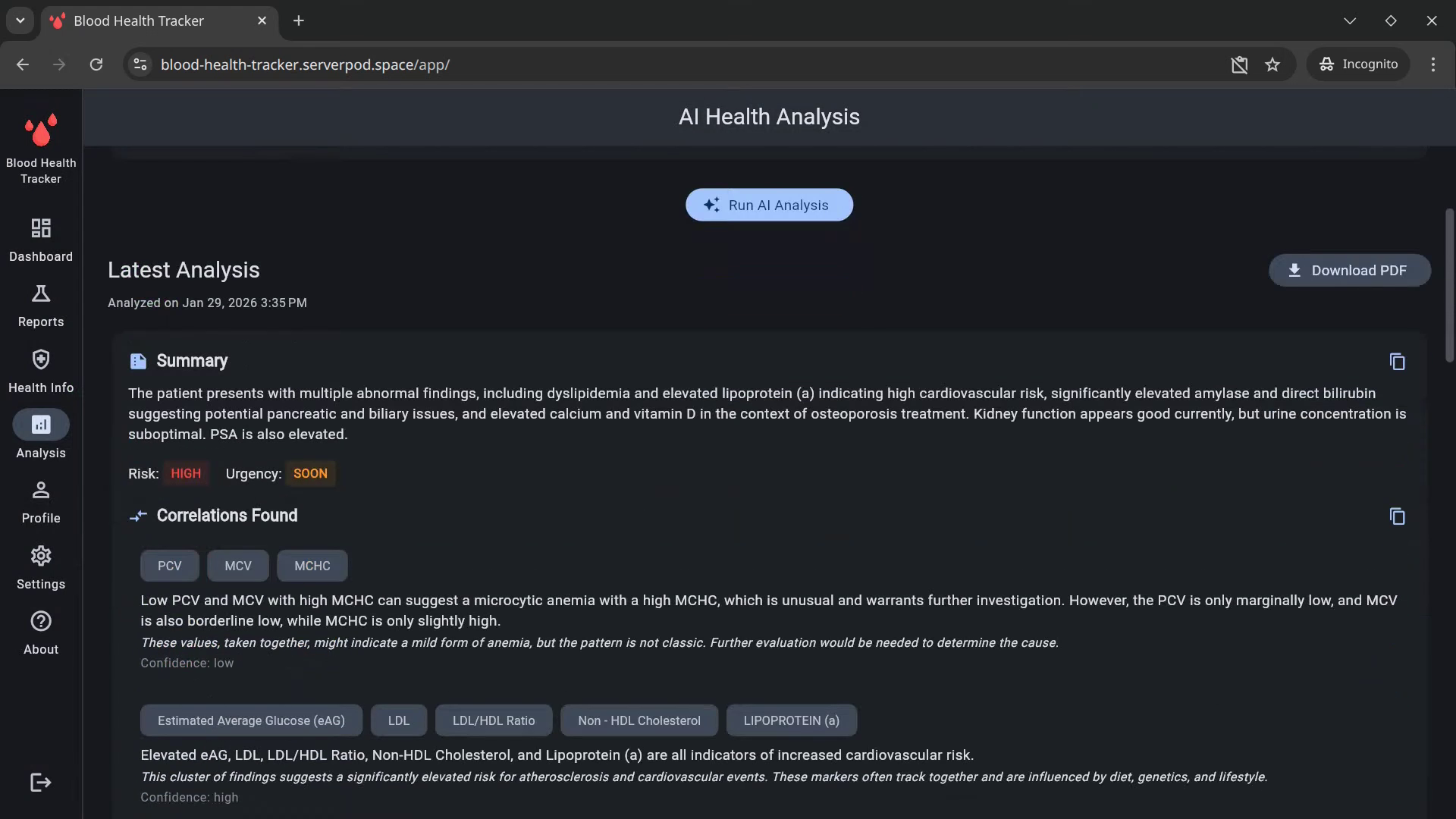Bookmark this page with star icon
Viewport: 1456px width, 819px height.
point(1272,64)
